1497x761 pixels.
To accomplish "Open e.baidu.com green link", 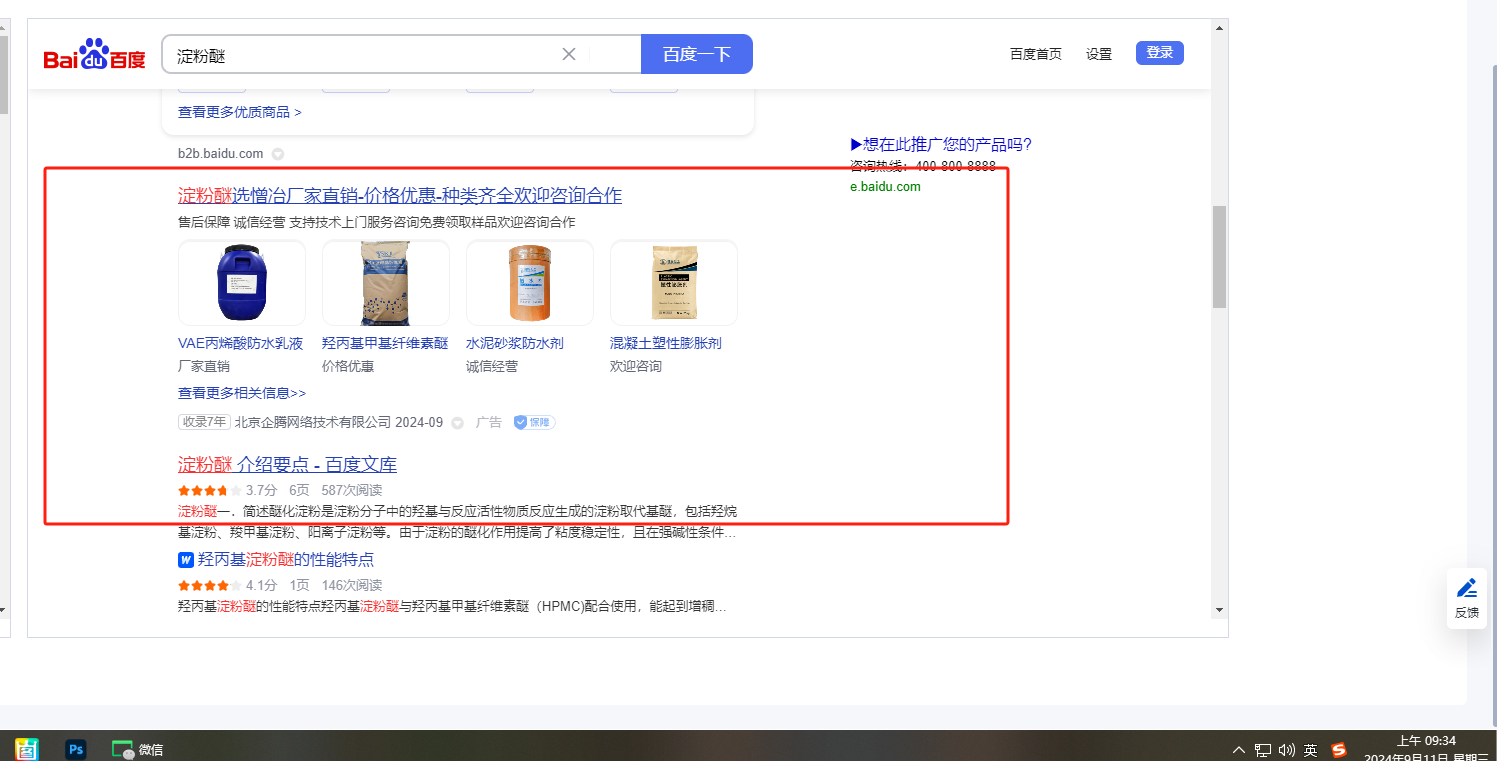I will point(885,187).
